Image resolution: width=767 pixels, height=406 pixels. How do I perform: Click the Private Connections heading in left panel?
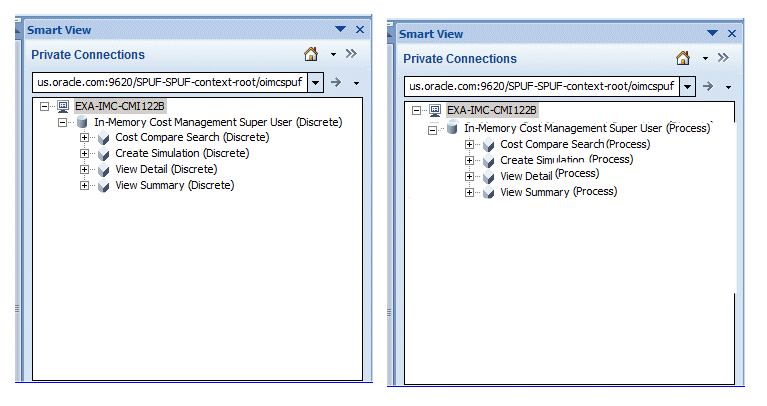[88, 55]
